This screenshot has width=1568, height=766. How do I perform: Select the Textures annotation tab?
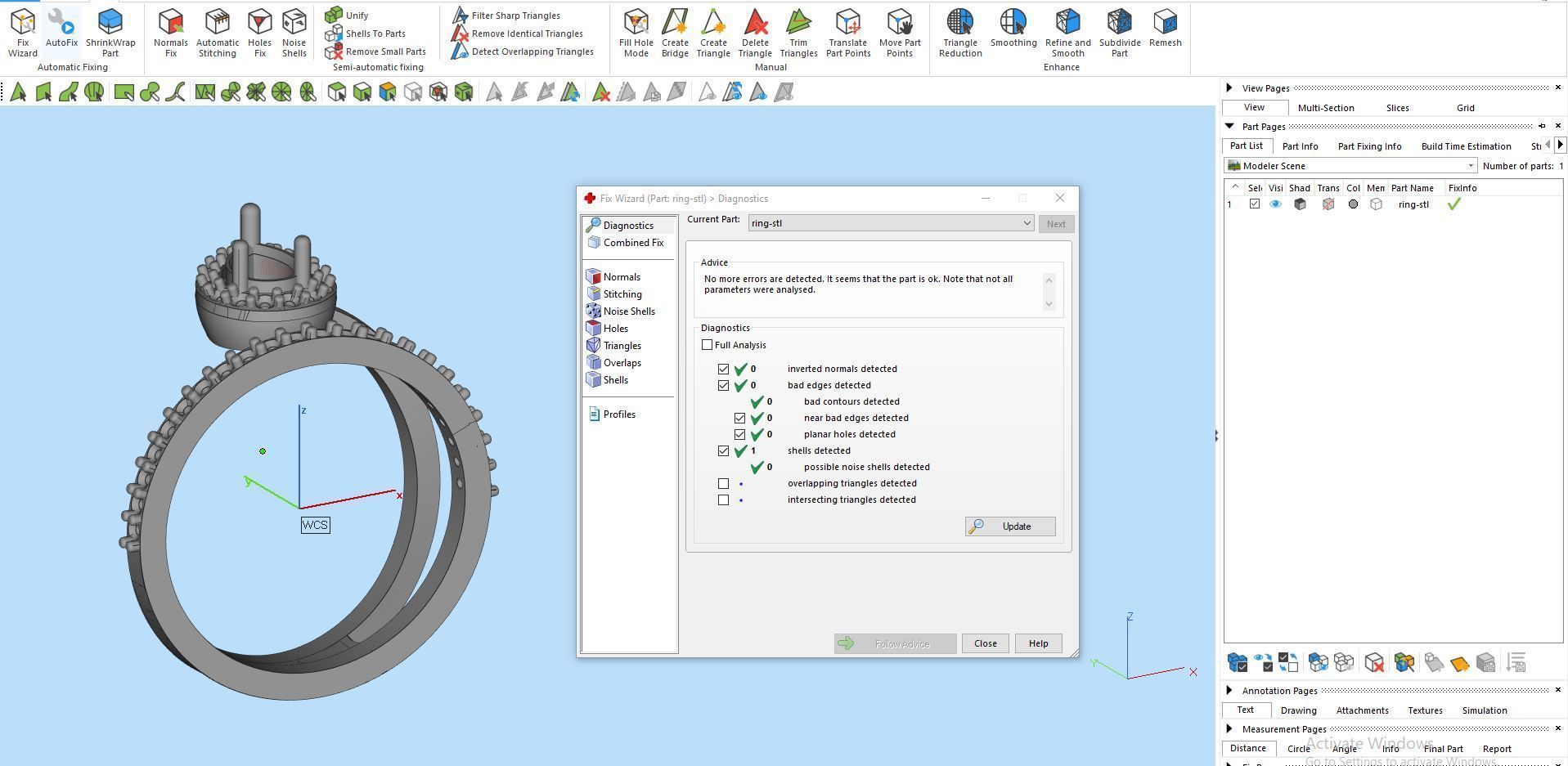(1425, 710)
